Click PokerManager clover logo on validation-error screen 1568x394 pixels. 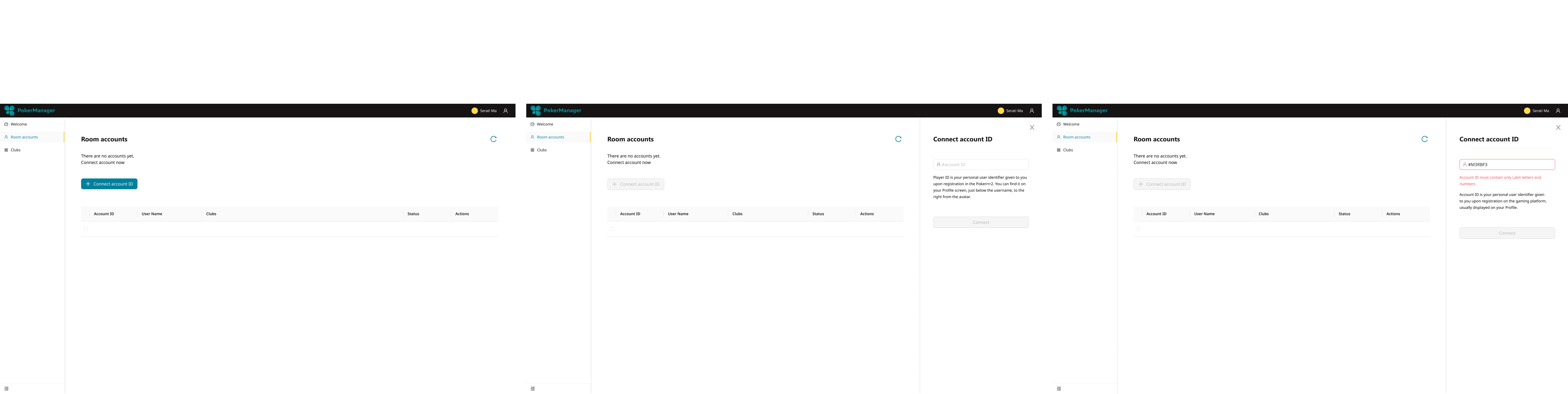[1062, 110]
